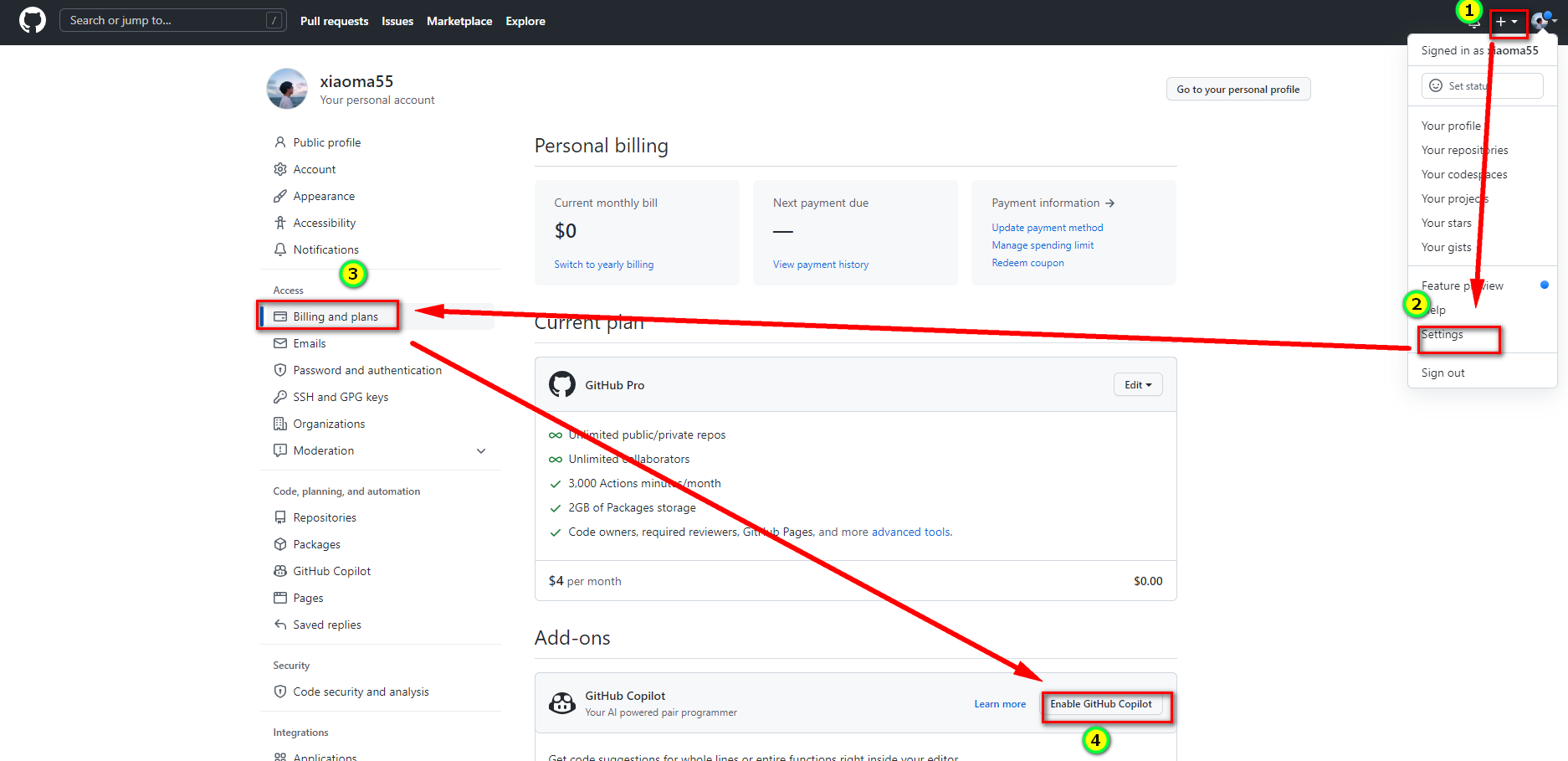Select Billing and plans in sidebar
Image resolution: width=1568 pixels, height=761 pixels.
click(335, 316)
